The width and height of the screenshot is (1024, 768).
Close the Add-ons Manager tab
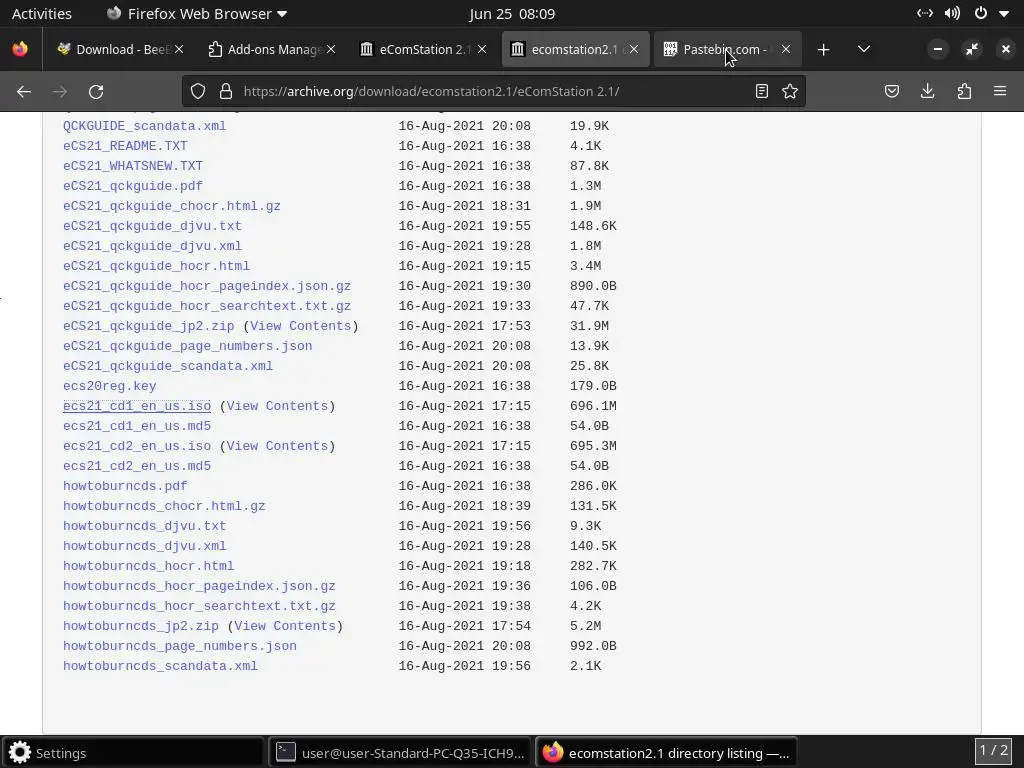331,50
